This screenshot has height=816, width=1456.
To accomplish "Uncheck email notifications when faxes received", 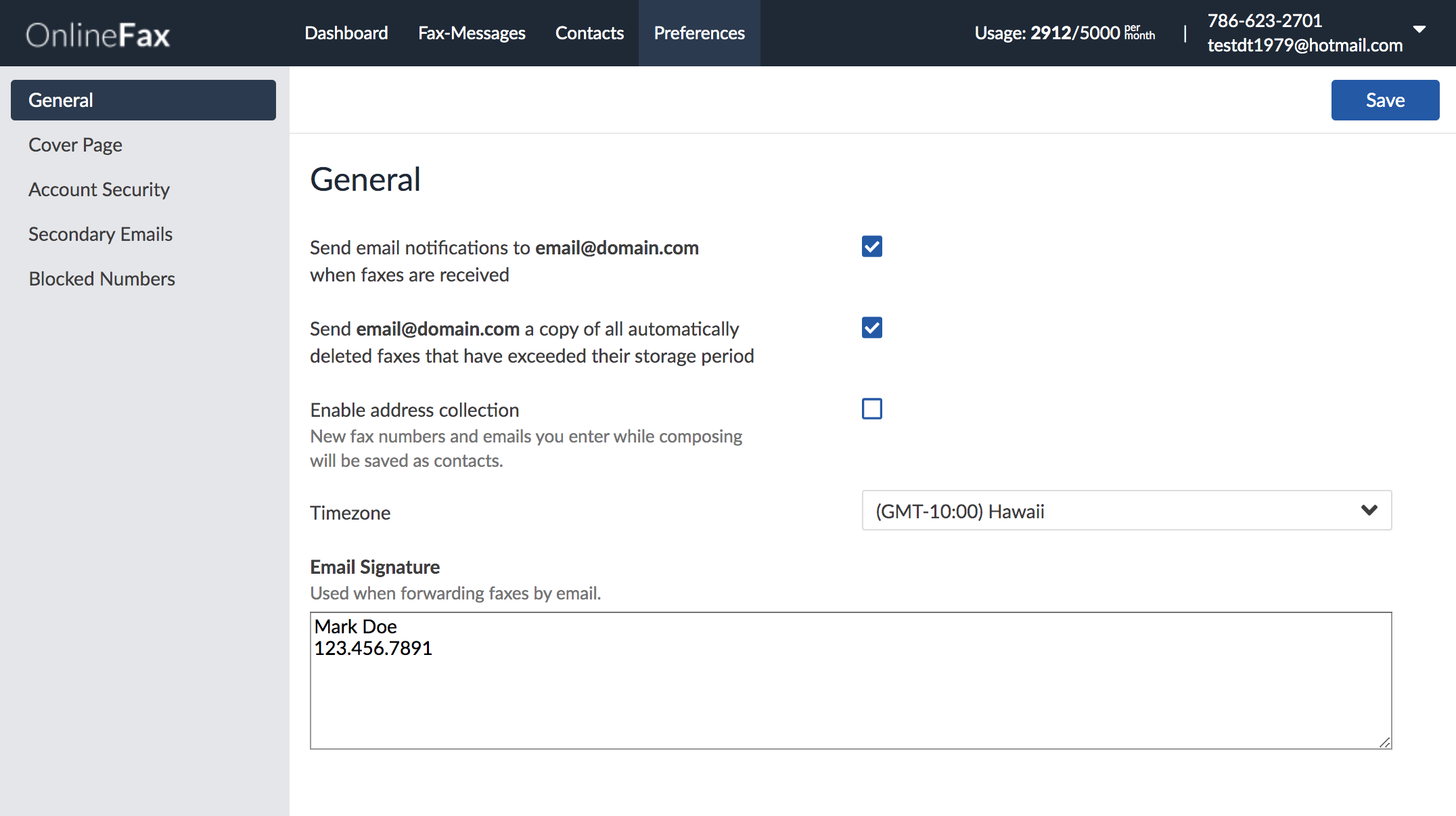I will coord(871,247).
